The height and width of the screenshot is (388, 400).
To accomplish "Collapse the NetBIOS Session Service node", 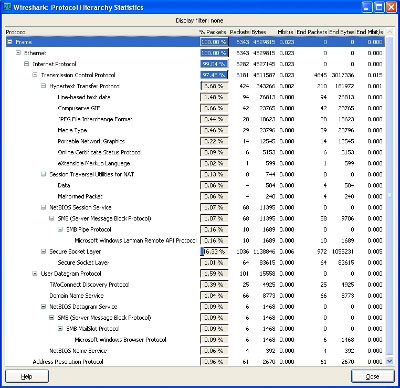I will coord(43,207).
